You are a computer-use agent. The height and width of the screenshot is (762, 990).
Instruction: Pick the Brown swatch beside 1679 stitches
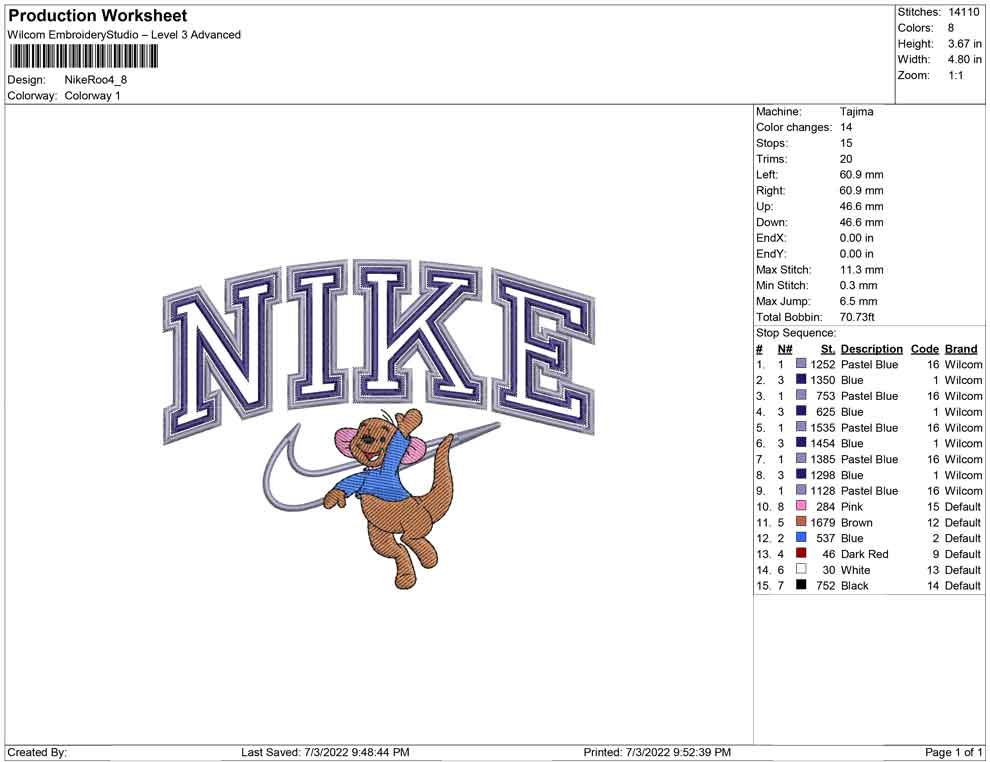[801, 521]
